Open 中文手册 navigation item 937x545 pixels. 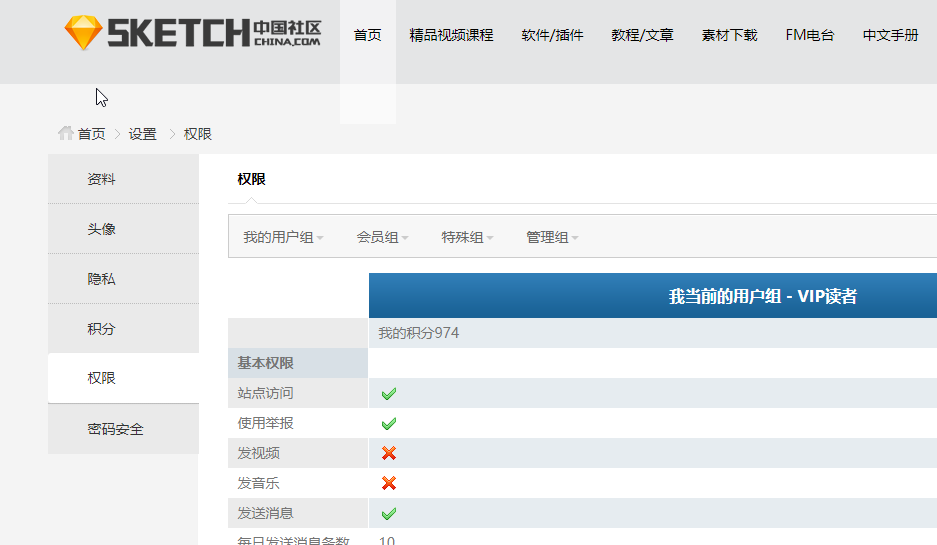(x=890, y=35)
